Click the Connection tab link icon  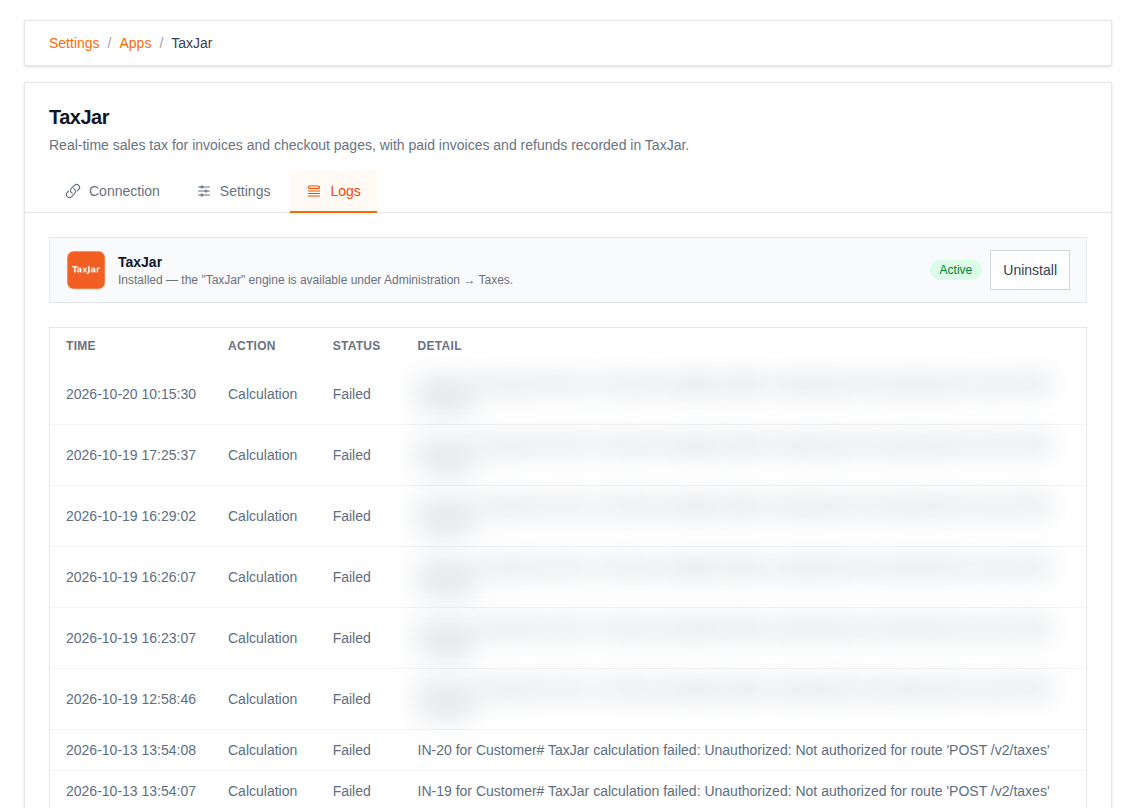72,191
